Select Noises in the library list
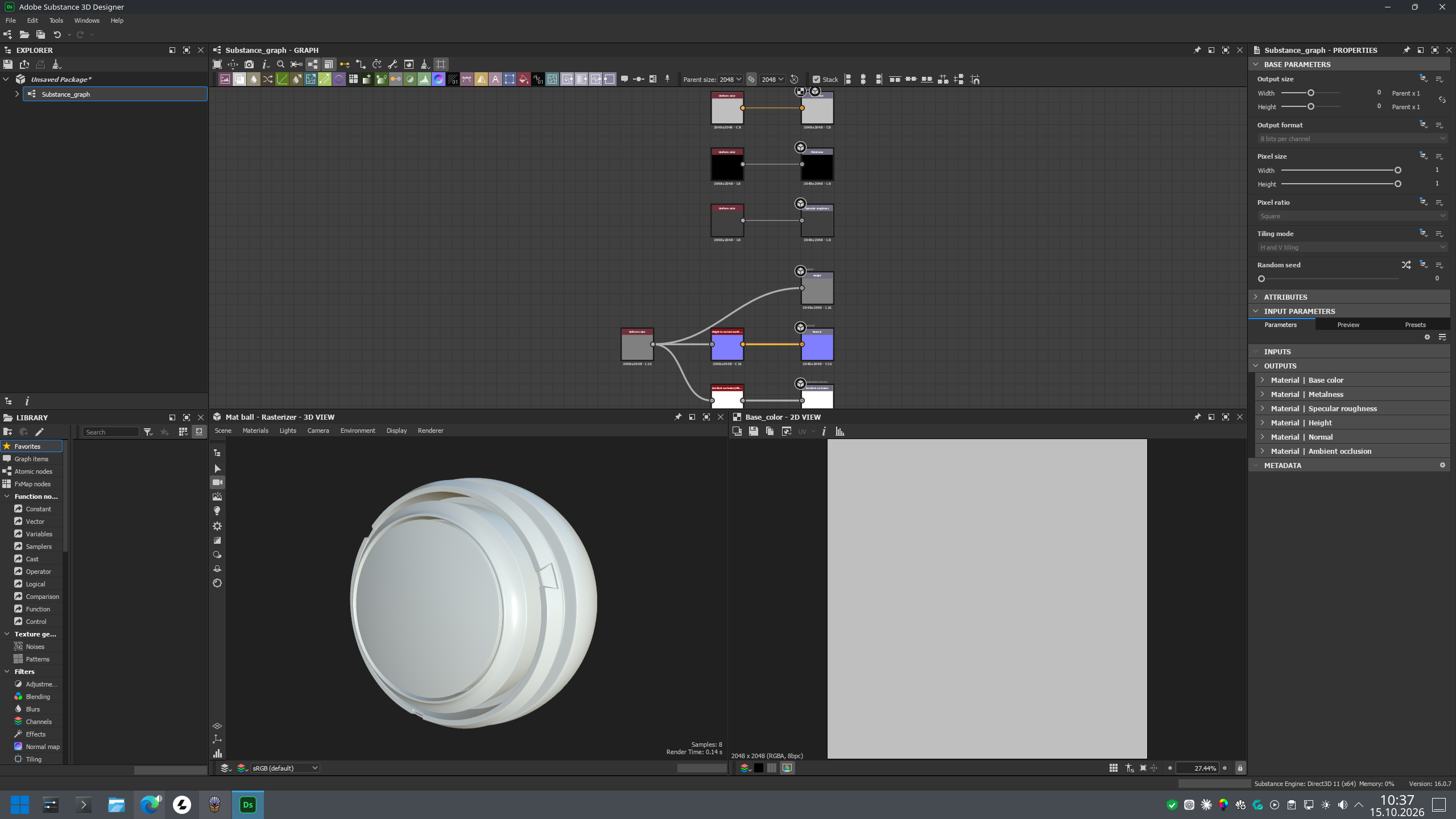The width and height of the screenshot is (1456, 819). point(35,647)
